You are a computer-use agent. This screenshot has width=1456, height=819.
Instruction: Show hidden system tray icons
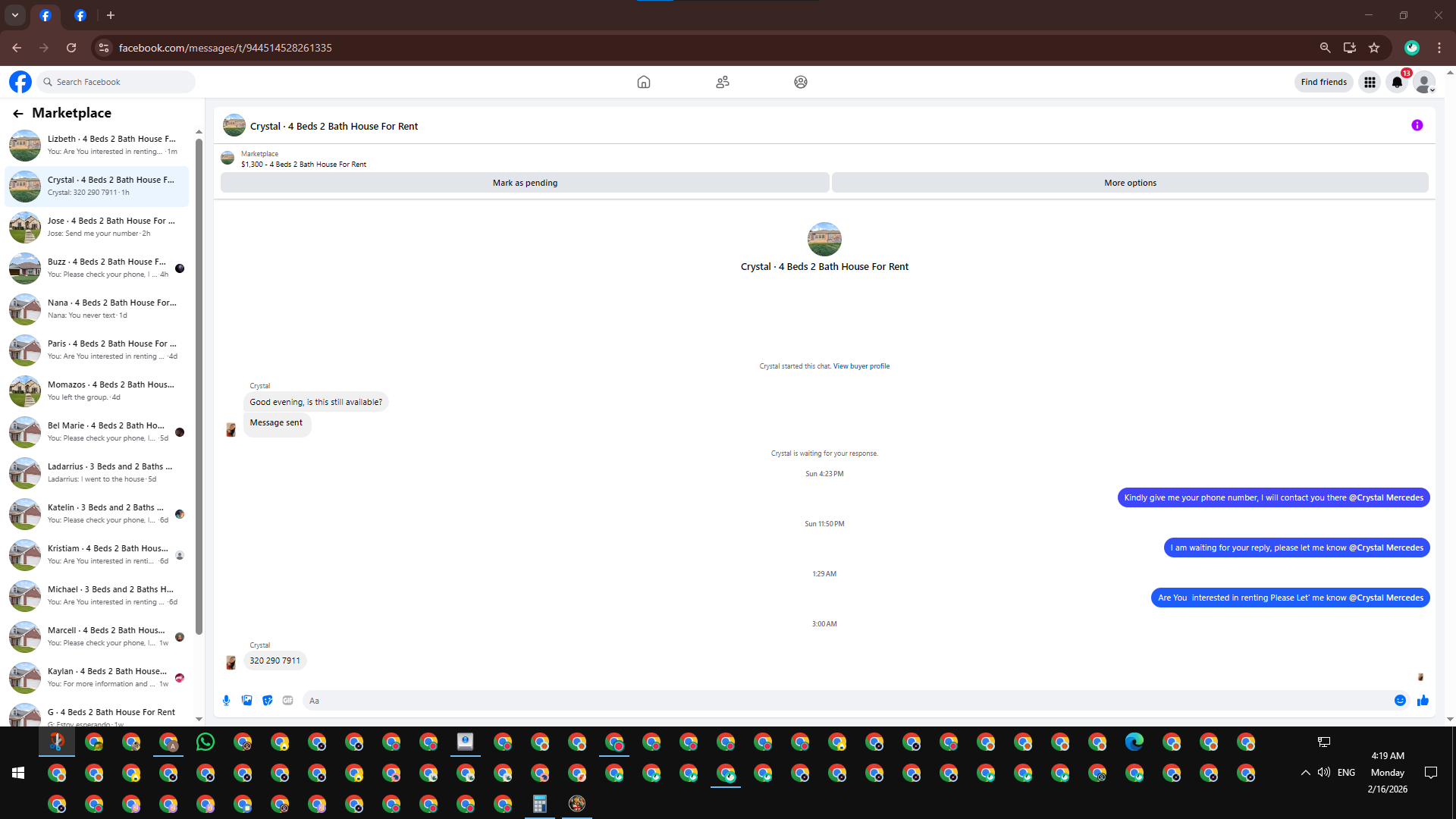1305,773
